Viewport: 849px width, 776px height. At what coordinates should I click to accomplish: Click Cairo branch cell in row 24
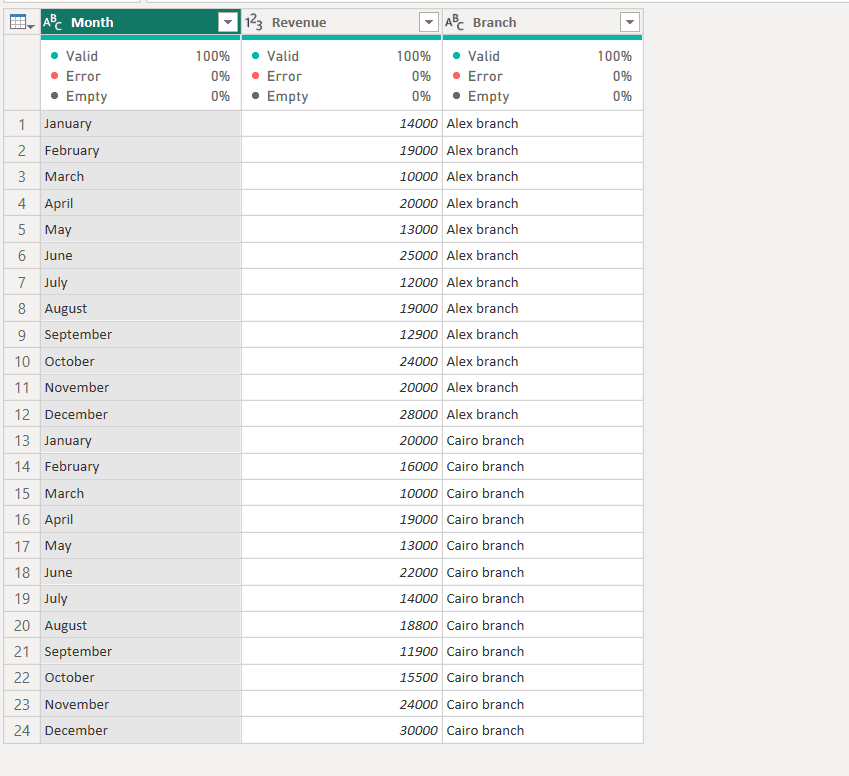coord(543,731)
